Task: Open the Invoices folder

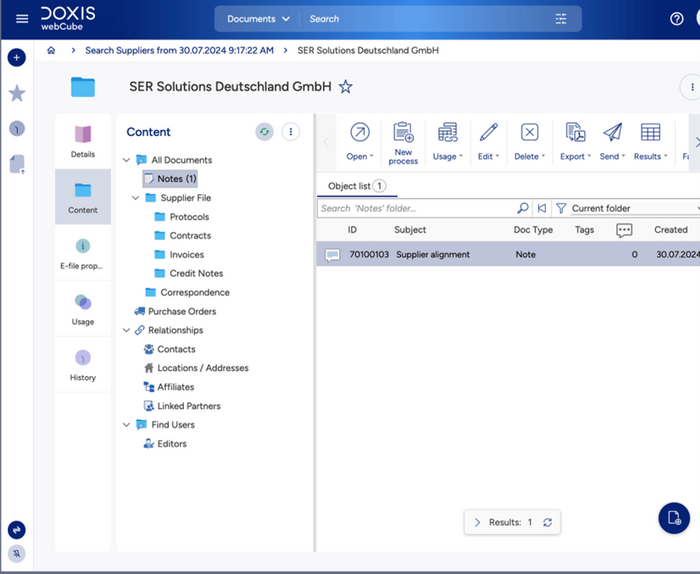Action: (x=179, y=254)
